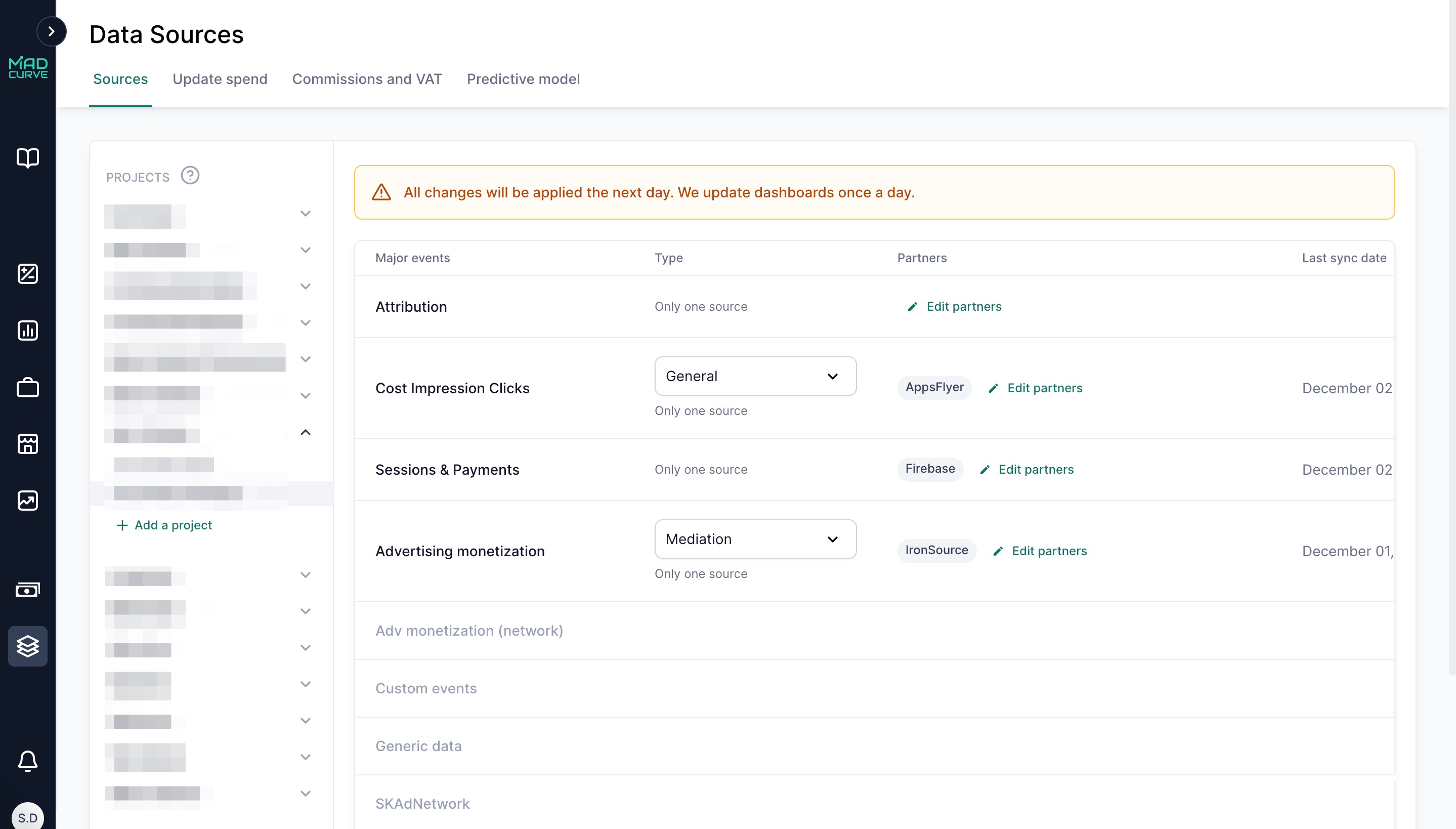This screenshot has height=829, width=1456.
Task: Expand the sidebar with arrow button
Action: [51, 31]
